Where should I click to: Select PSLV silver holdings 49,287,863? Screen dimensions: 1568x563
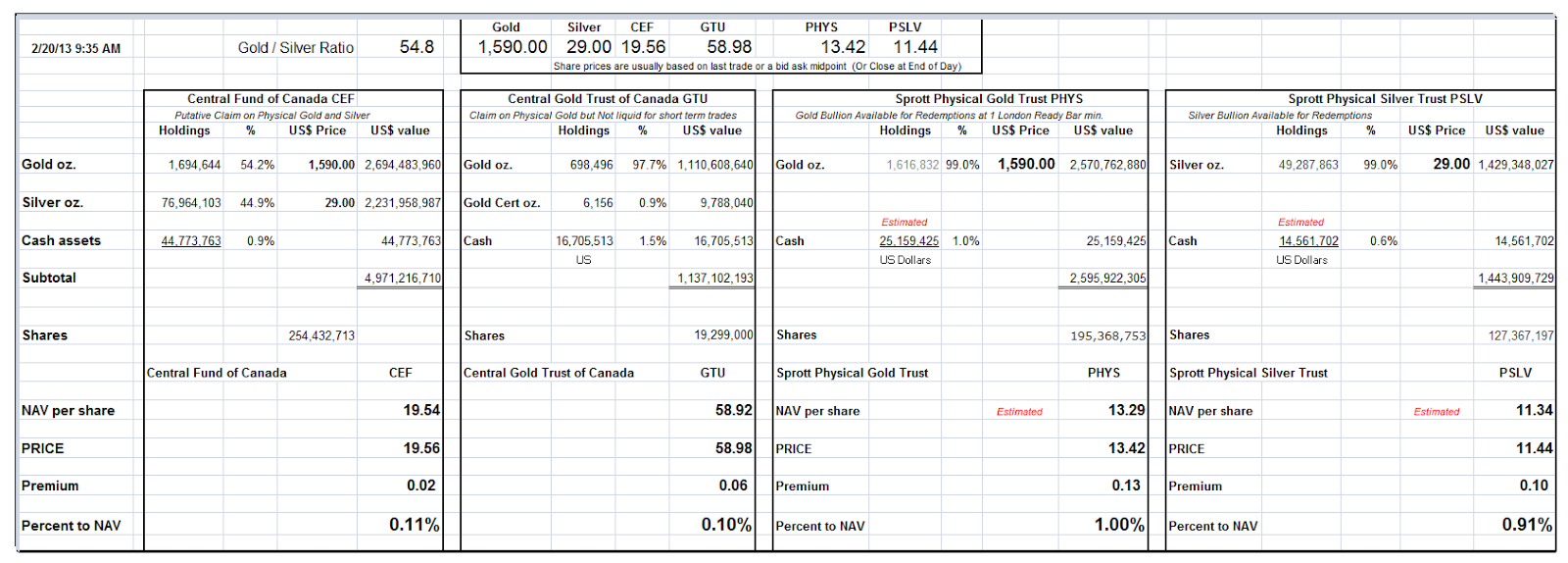coord(1308,165)
